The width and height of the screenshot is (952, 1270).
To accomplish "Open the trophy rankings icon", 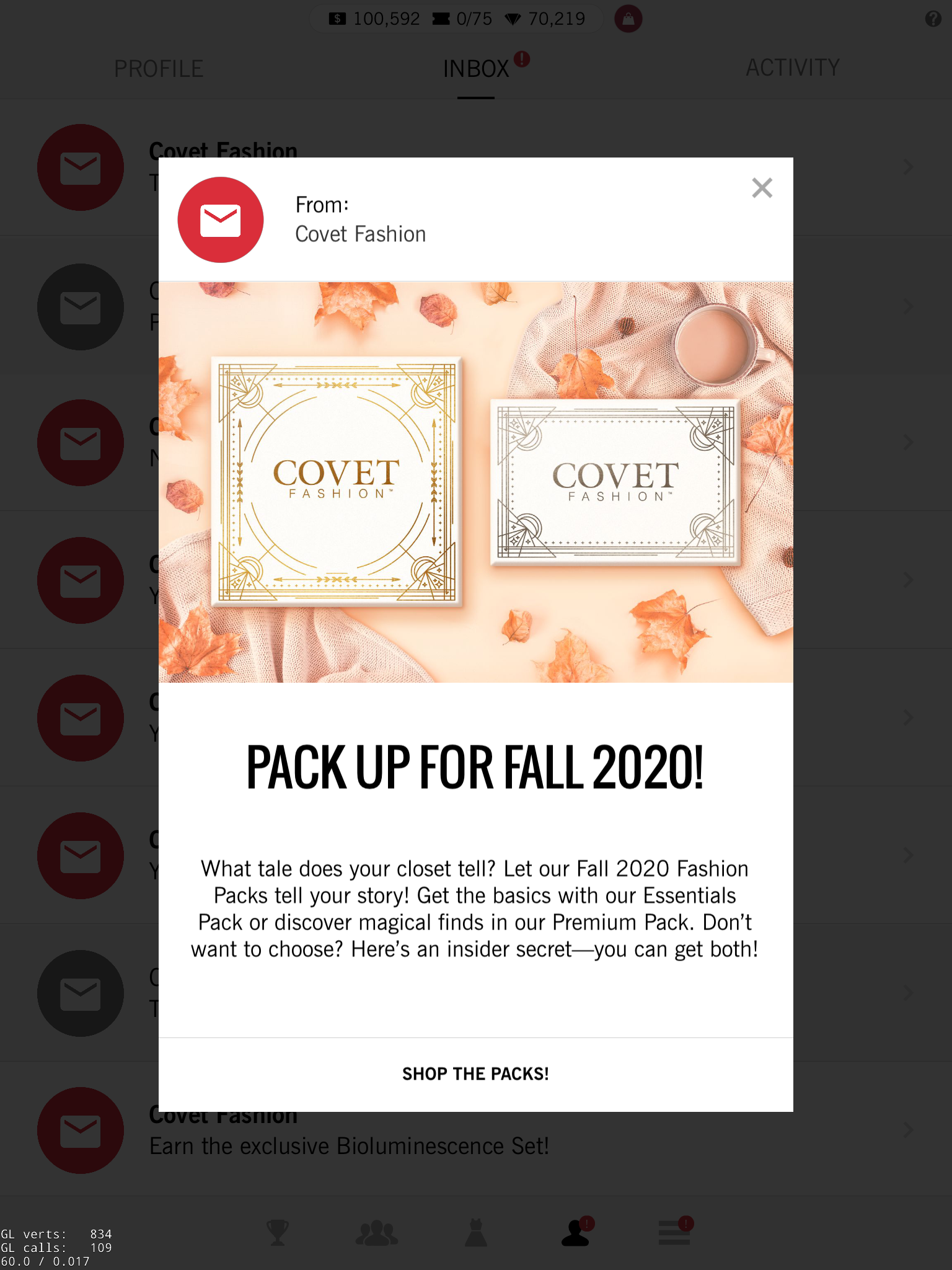I will (x=278, y=1232).
